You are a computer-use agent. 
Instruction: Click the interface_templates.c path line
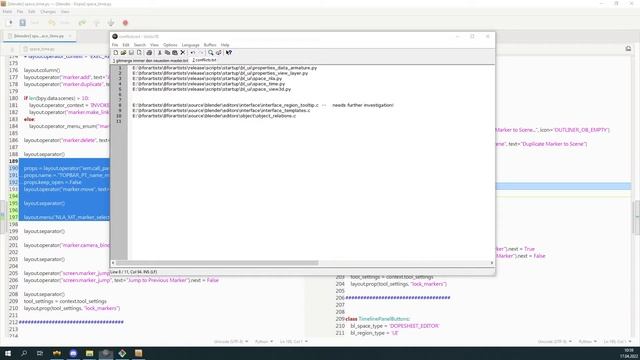[221, 110]
